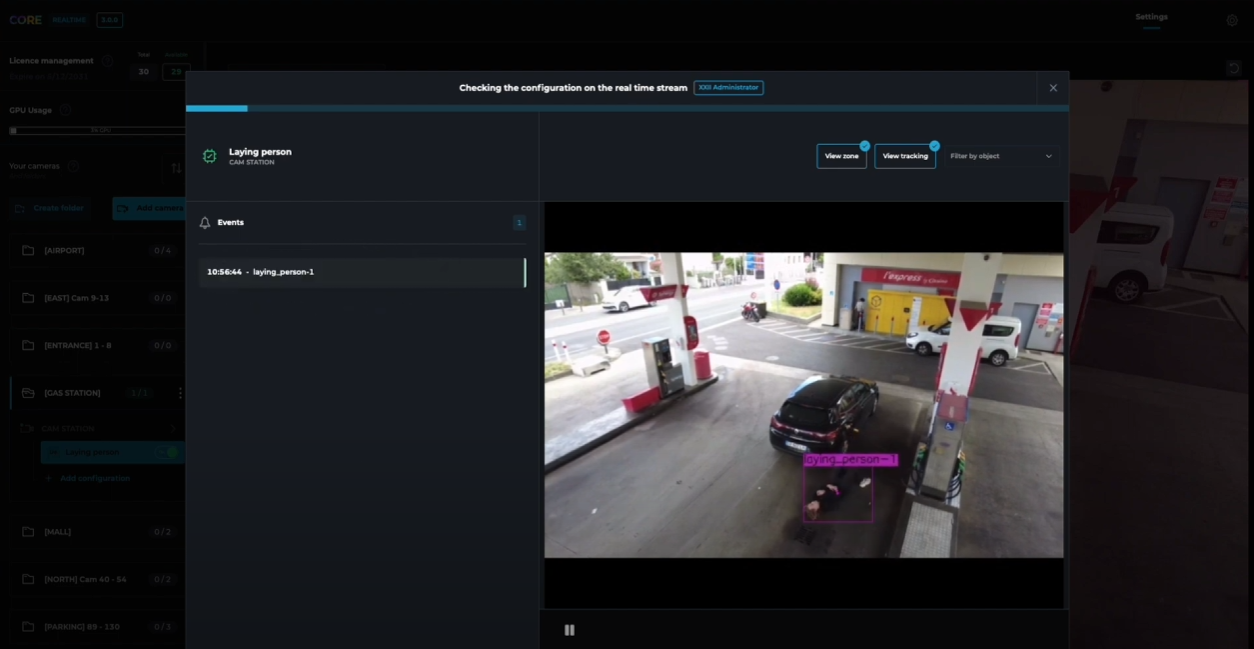
Task: Click the Your cameras help icon
Action: click(72, 166)
